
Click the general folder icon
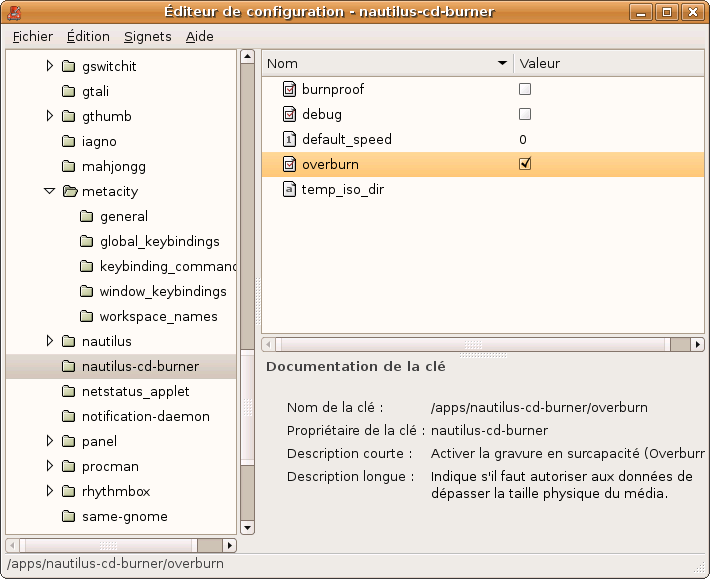pyautogui.click(x=86, y=216)
